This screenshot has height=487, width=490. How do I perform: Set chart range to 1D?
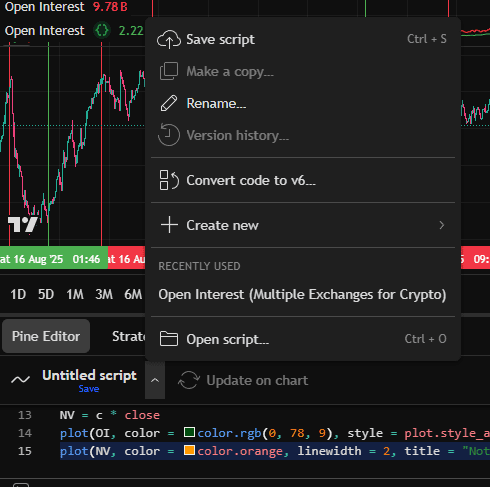pyautogui.click(x=18, y=294)
